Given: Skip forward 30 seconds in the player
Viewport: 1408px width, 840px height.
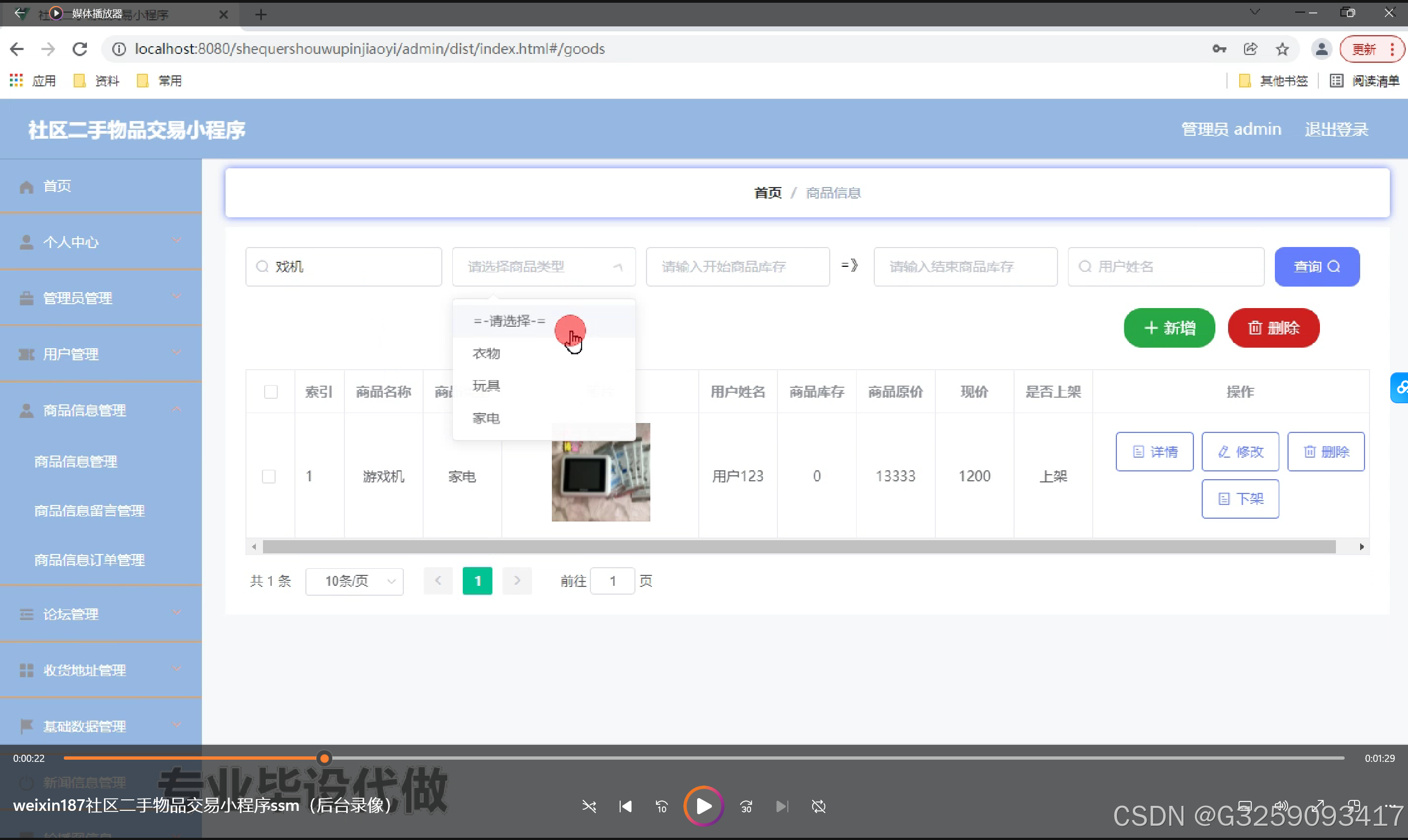Looking at the screenshot, I should [x=746, y=806].
